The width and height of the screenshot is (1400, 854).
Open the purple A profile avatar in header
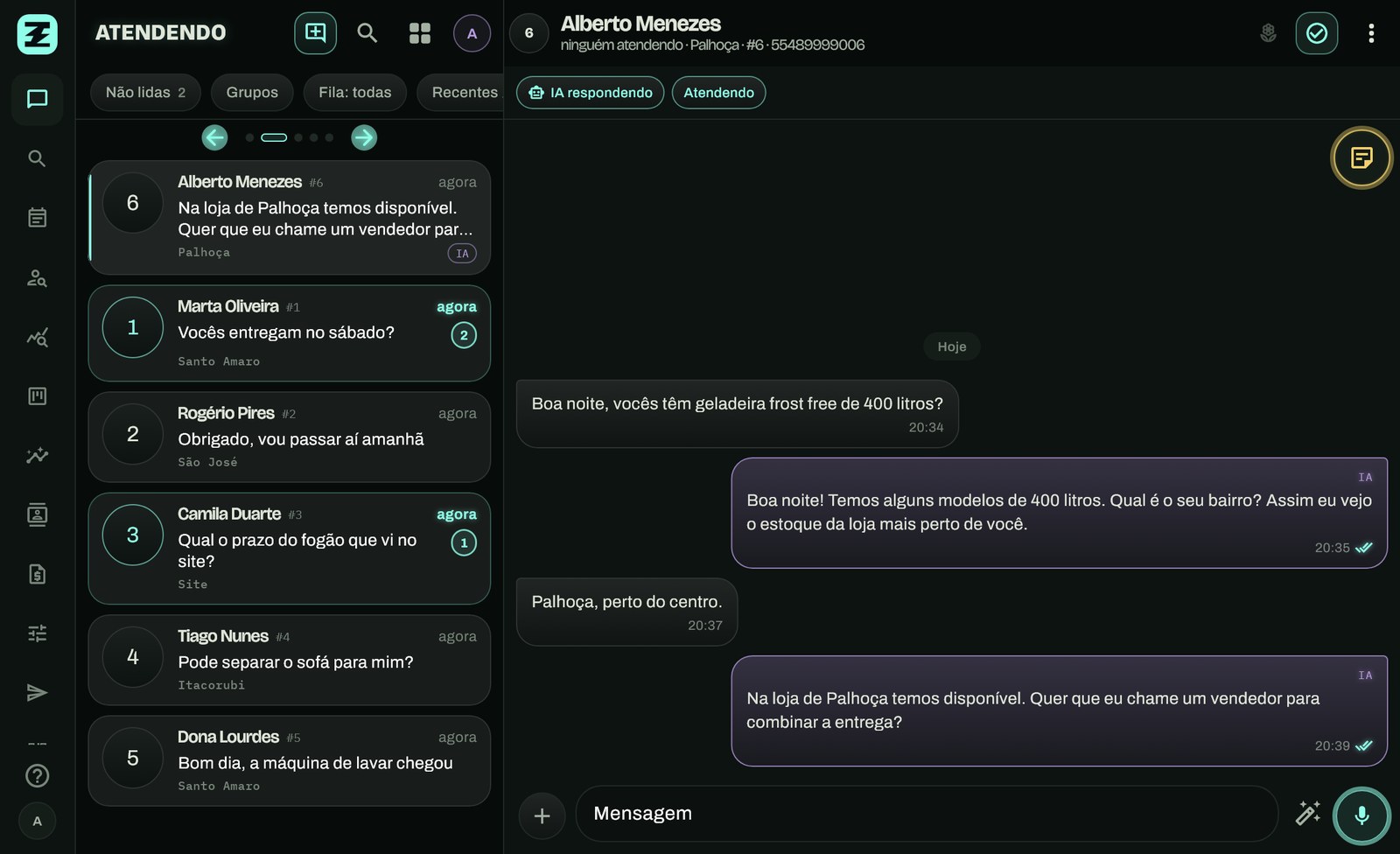click(472, 33)
